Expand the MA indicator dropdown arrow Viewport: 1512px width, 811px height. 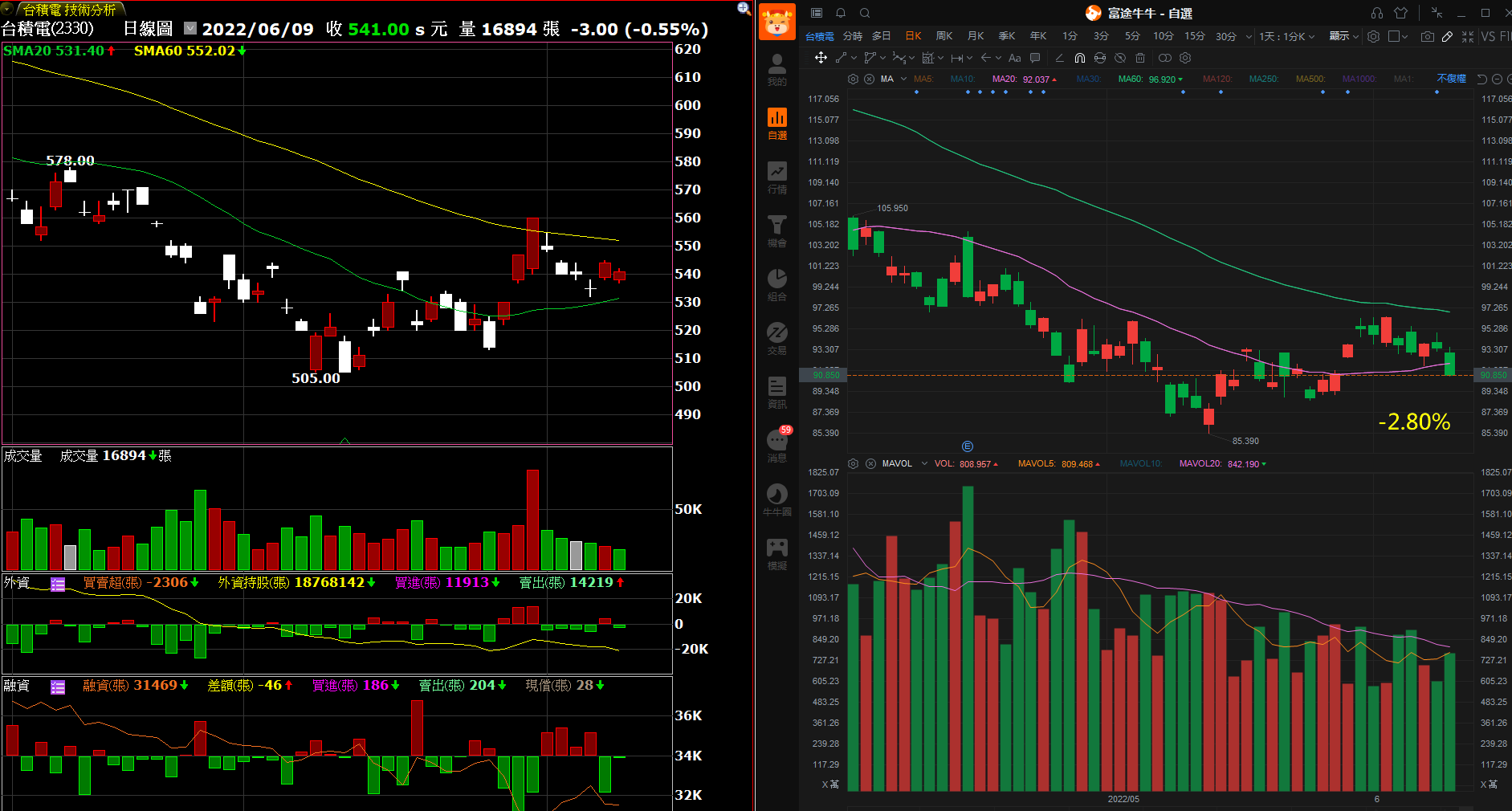[903, 79]
